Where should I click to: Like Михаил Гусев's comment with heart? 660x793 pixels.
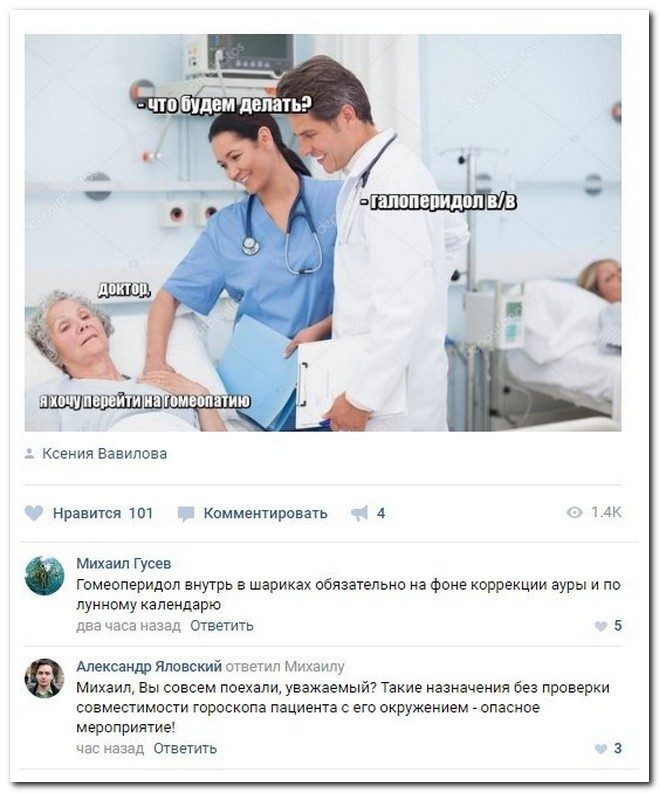click(600, 626)
